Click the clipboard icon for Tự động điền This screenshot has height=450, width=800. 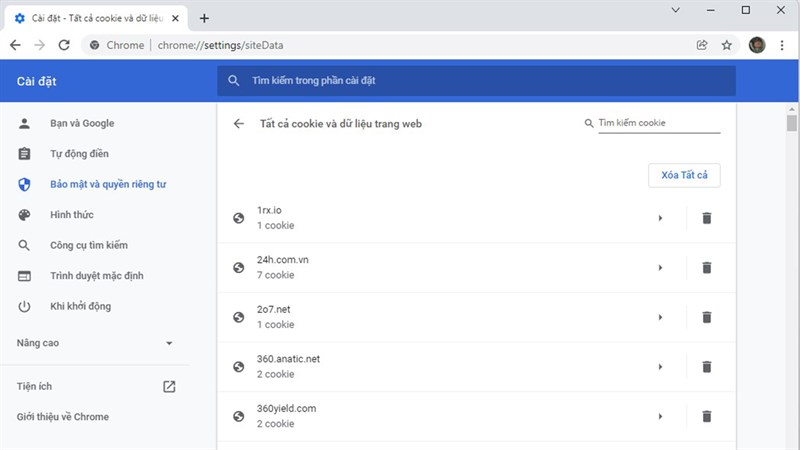pos(24,154)
